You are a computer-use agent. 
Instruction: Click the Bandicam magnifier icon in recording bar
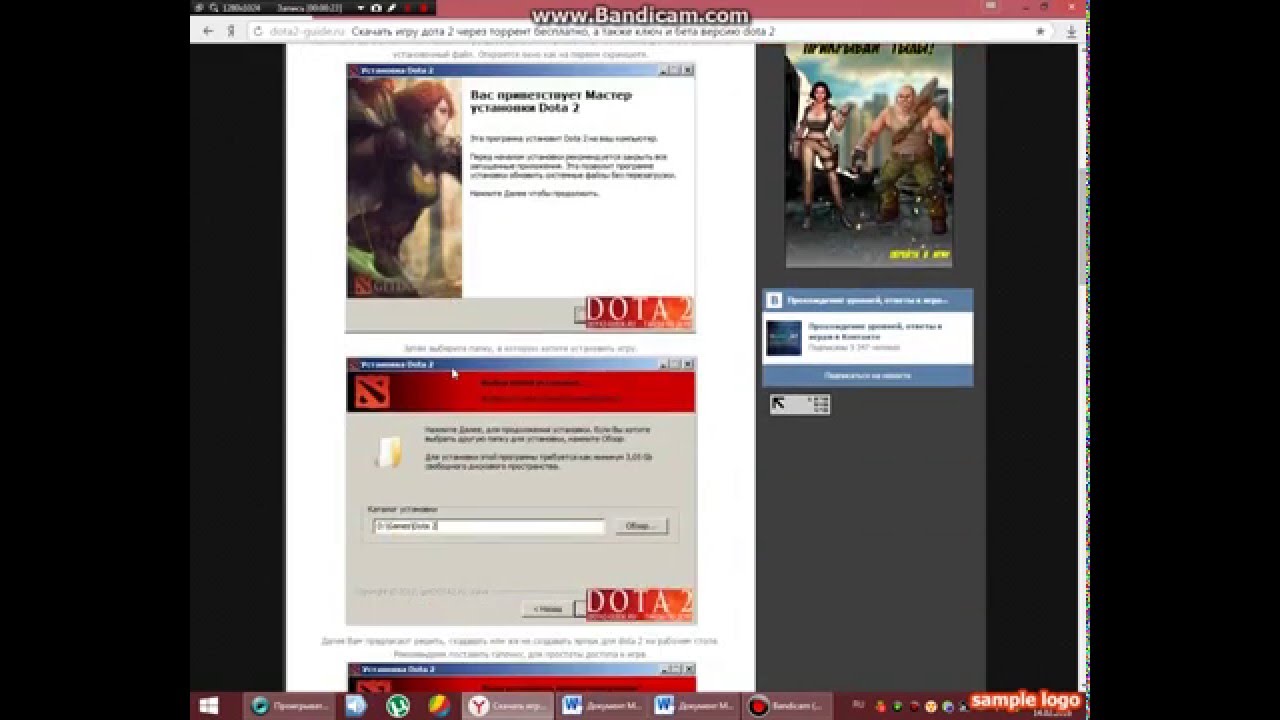point(214,7)
